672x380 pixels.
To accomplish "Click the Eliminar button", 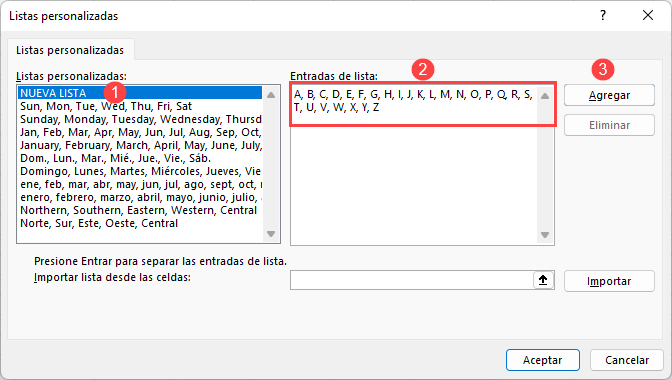I will coord(609,125).
